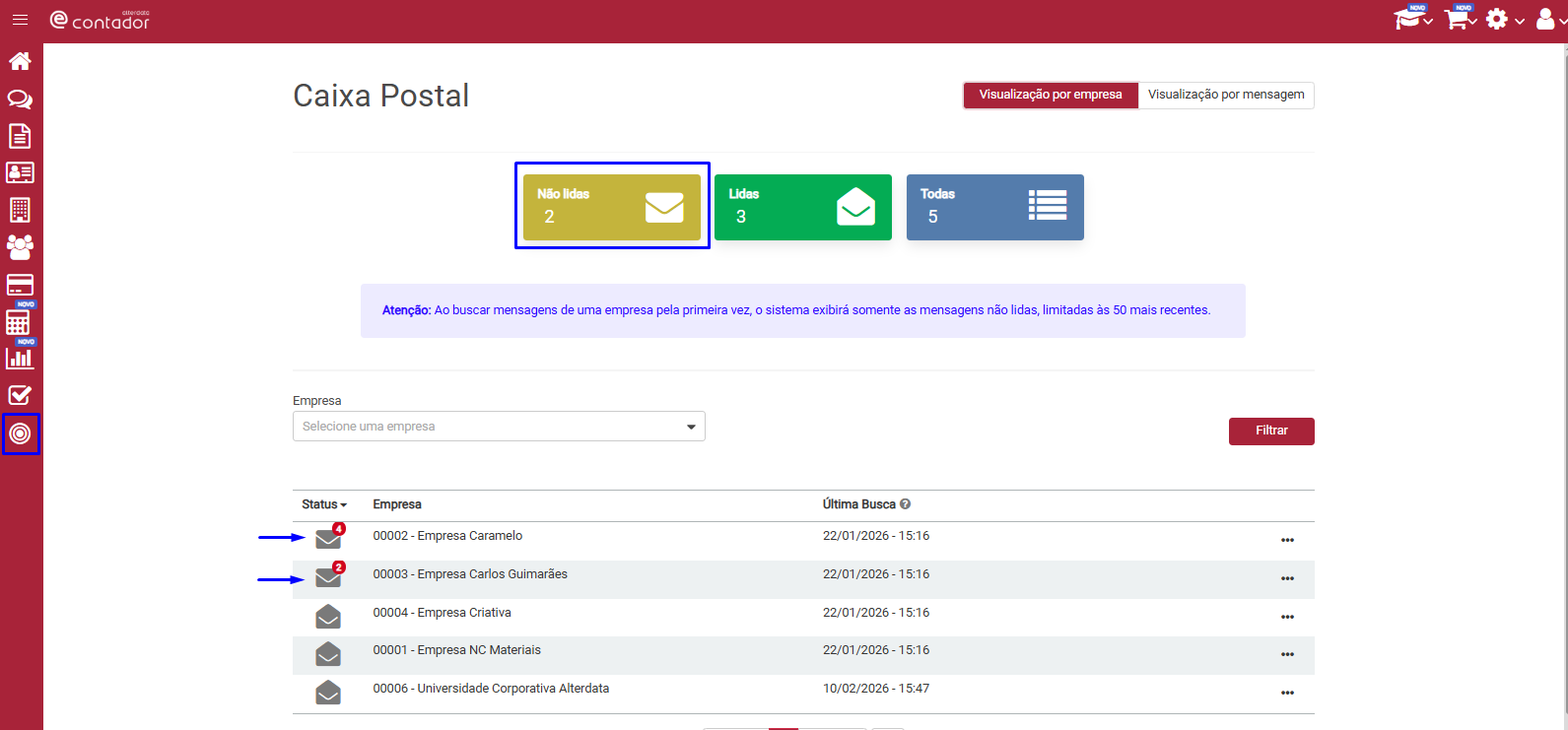Select the Lidas green card

click(x=803, y=207)
